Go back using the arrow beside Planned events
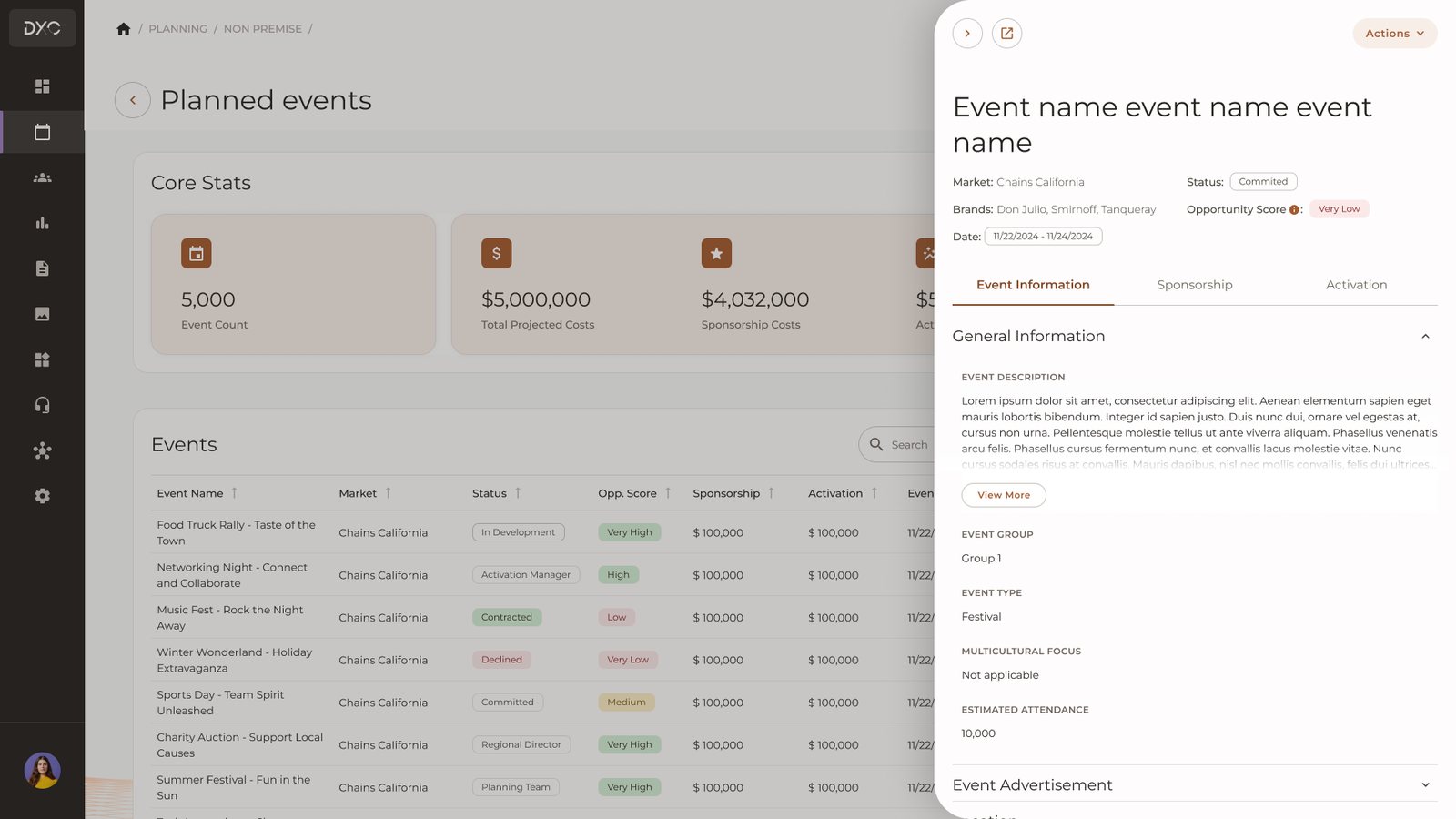The image size is (1456, 819). pyautogui.click(x=133, y=100)
